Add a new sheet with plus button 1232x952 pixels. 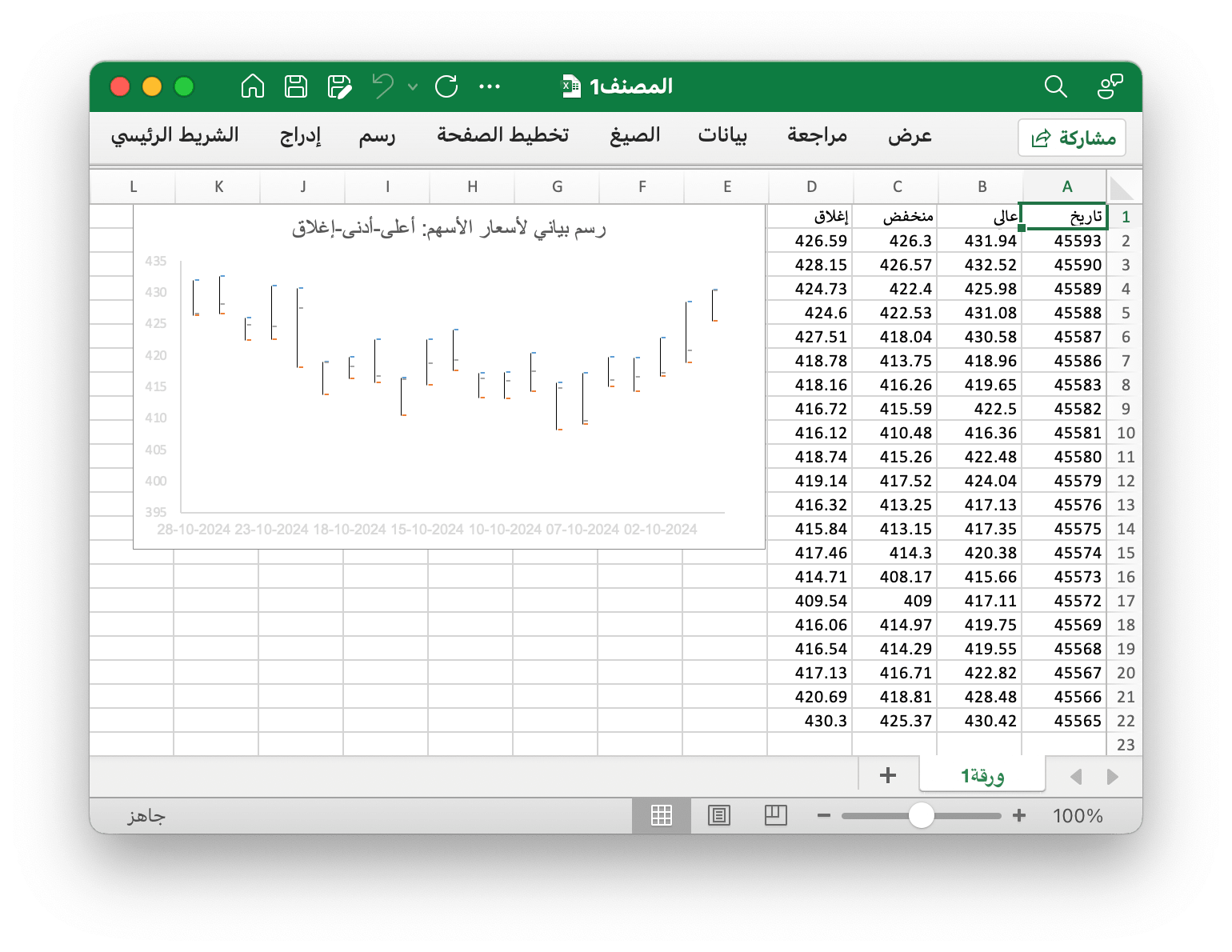click(x=888, y=775)
